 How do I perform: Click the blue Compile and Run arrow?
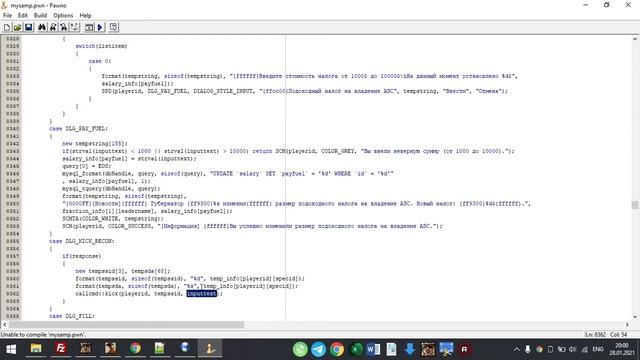coord(100,27)
